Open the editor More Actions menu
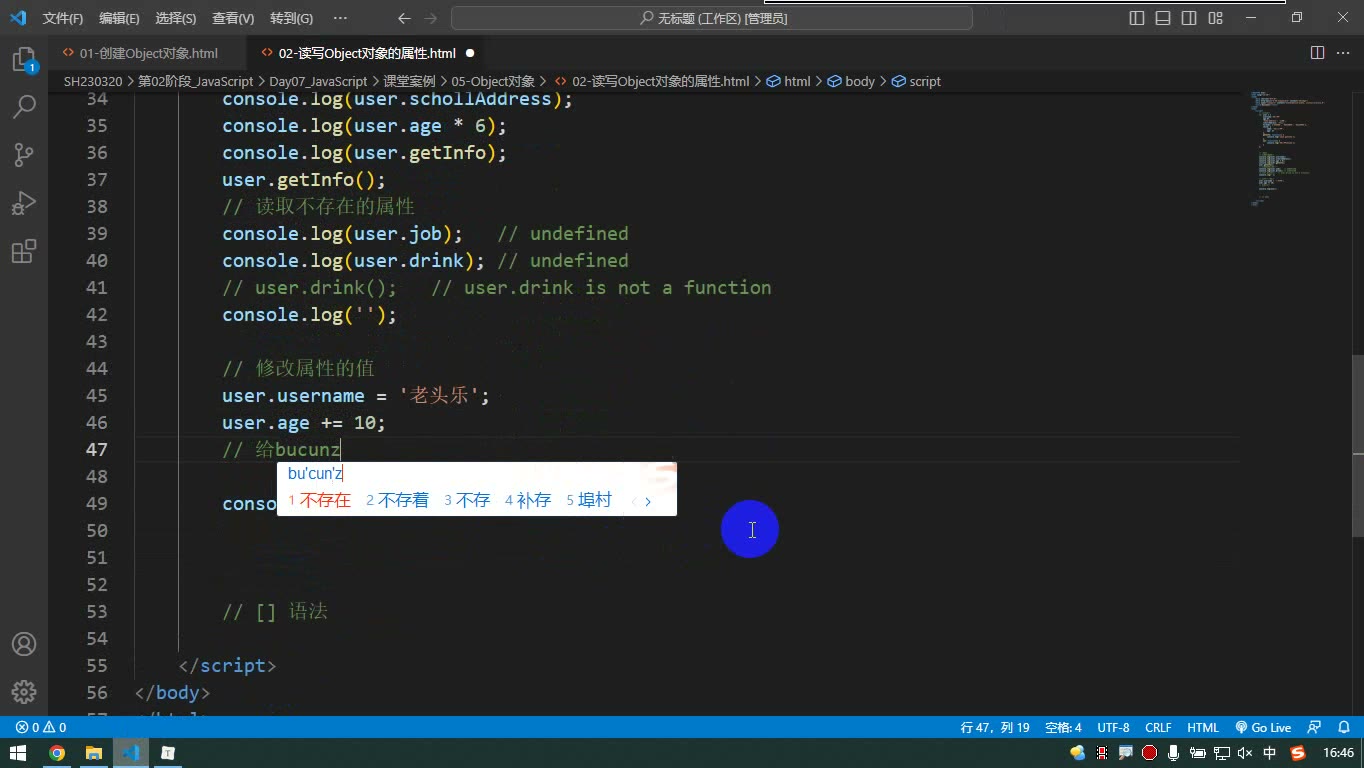This screenshot has width=1364, height=768. 1342,53
